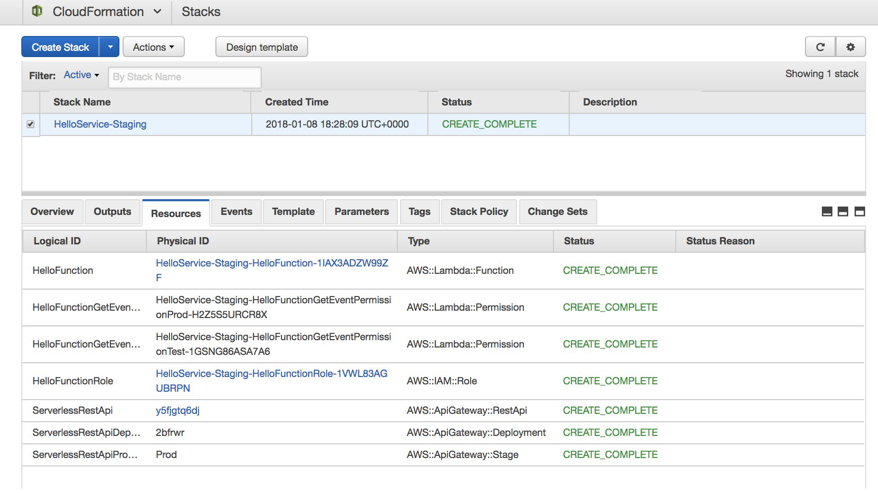The image size is (878, 493).
Task: Click the PermissionTest-1GSNG86ASA7A6 physical ID text
Action: [x=273, y=344]
